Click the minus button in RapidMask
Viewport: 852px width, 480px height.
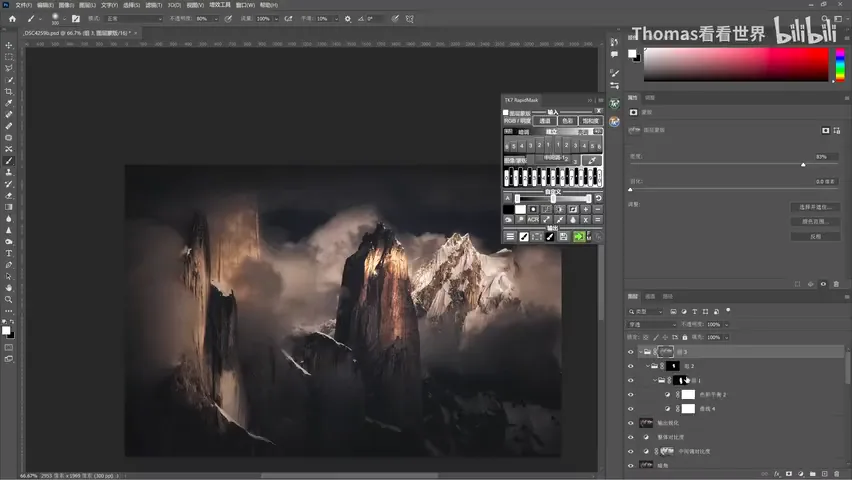(598, 209)
